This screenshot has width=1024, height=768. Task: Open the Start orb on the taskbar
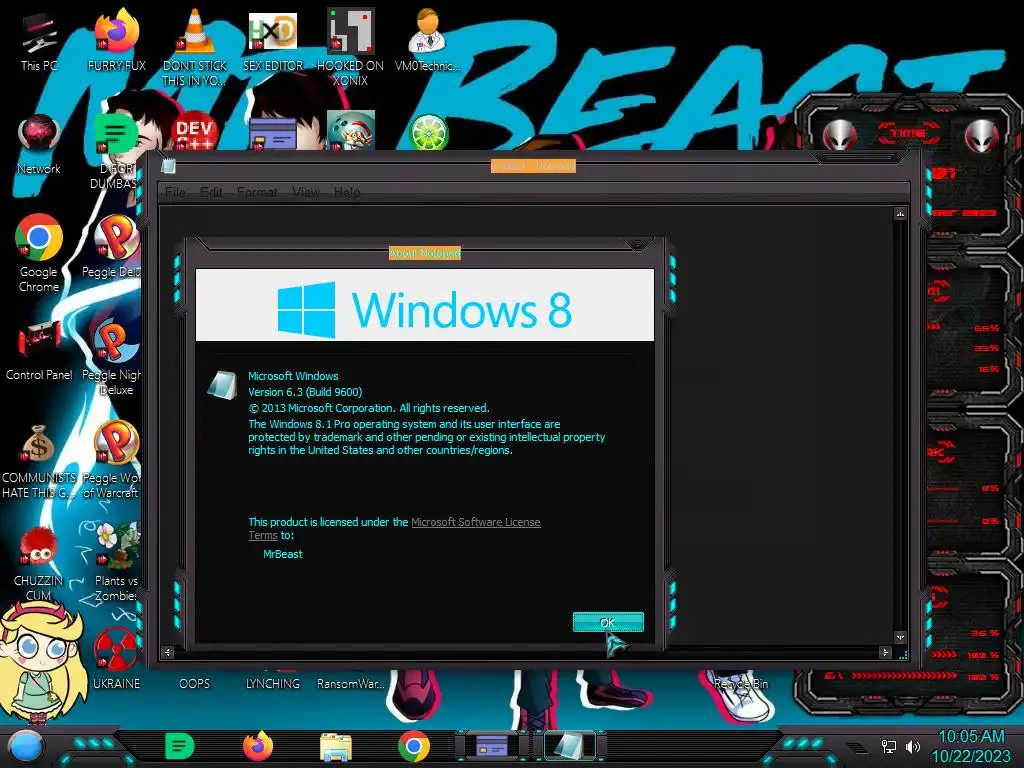tap(26, 747)
